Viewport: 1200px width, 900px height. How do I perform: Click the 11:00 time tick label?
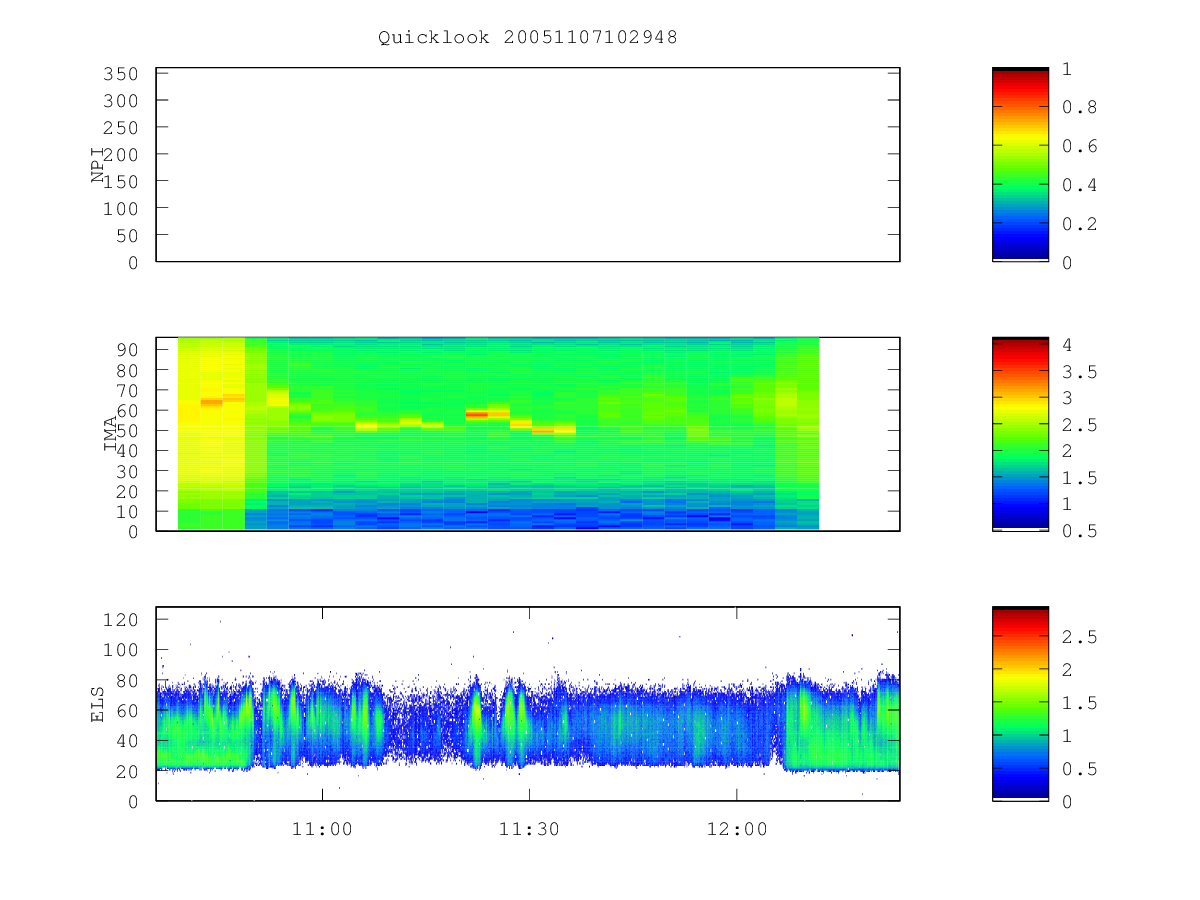[x=322, y=829]
